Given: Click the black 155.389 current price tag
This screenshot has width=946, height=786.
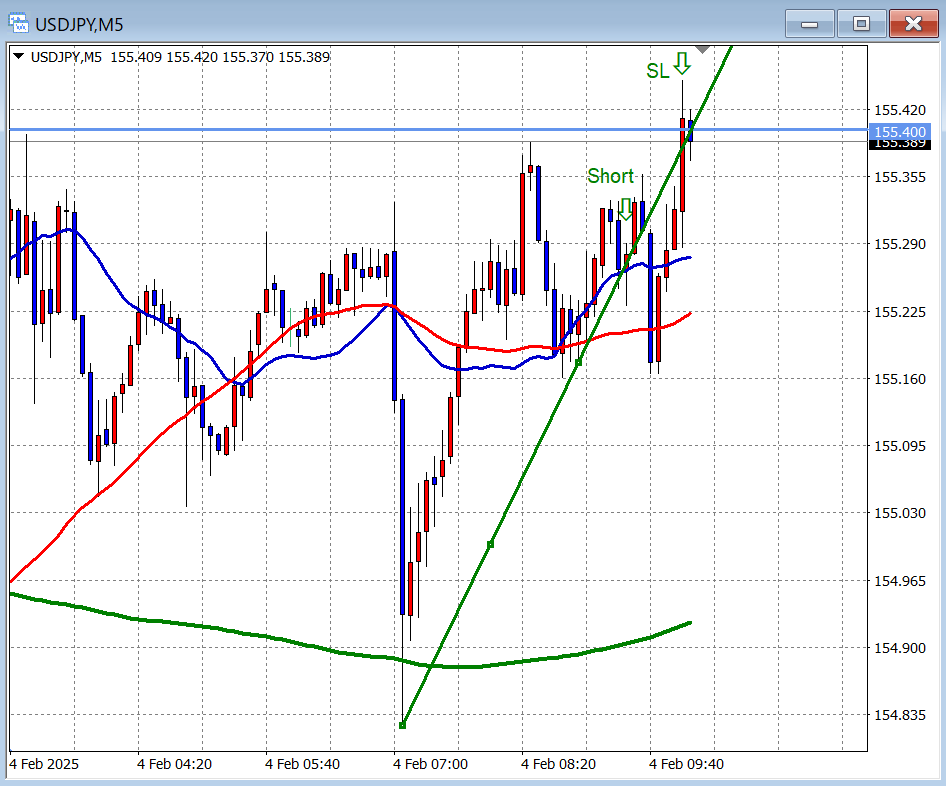Looking at the screenshot, I should pos(900,145).
